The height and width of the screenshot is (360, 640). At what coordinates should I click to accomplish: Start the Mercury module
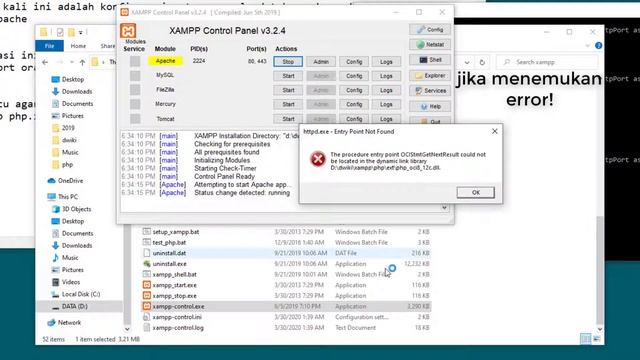pyautogui.click(x=288, y=104)
